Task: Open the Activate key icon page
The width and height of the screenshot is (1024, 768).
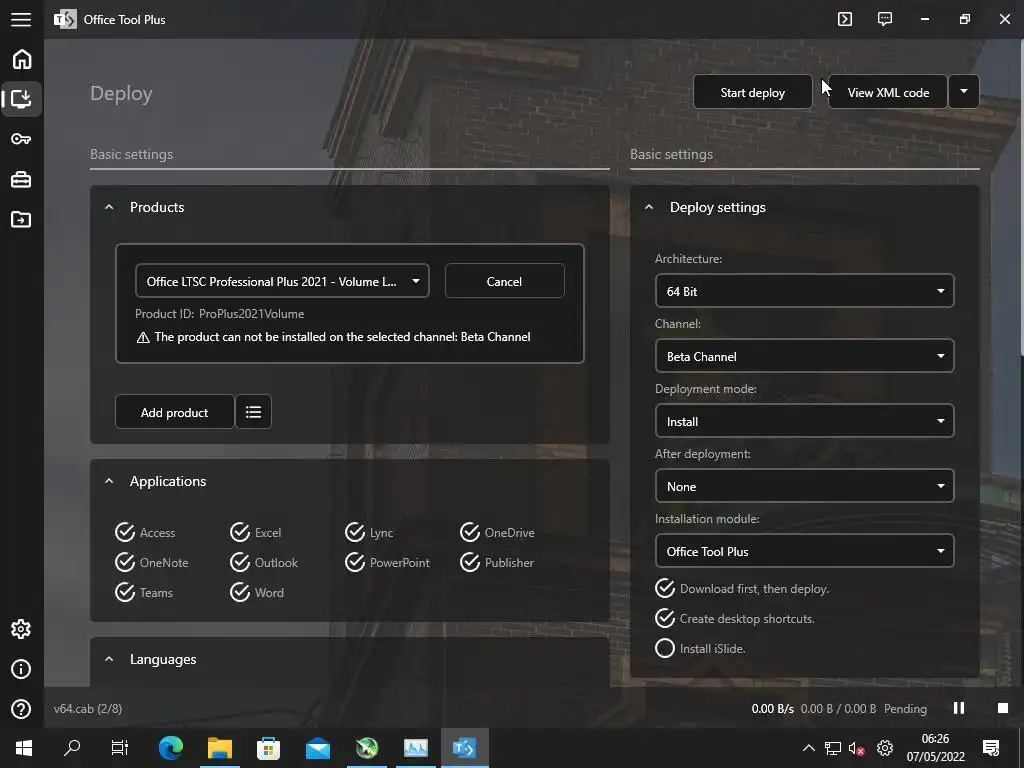Action: 22,139
